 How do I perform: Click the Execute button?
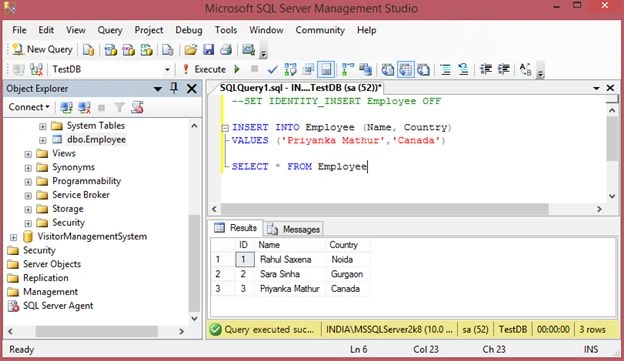[x=205, y=69]
